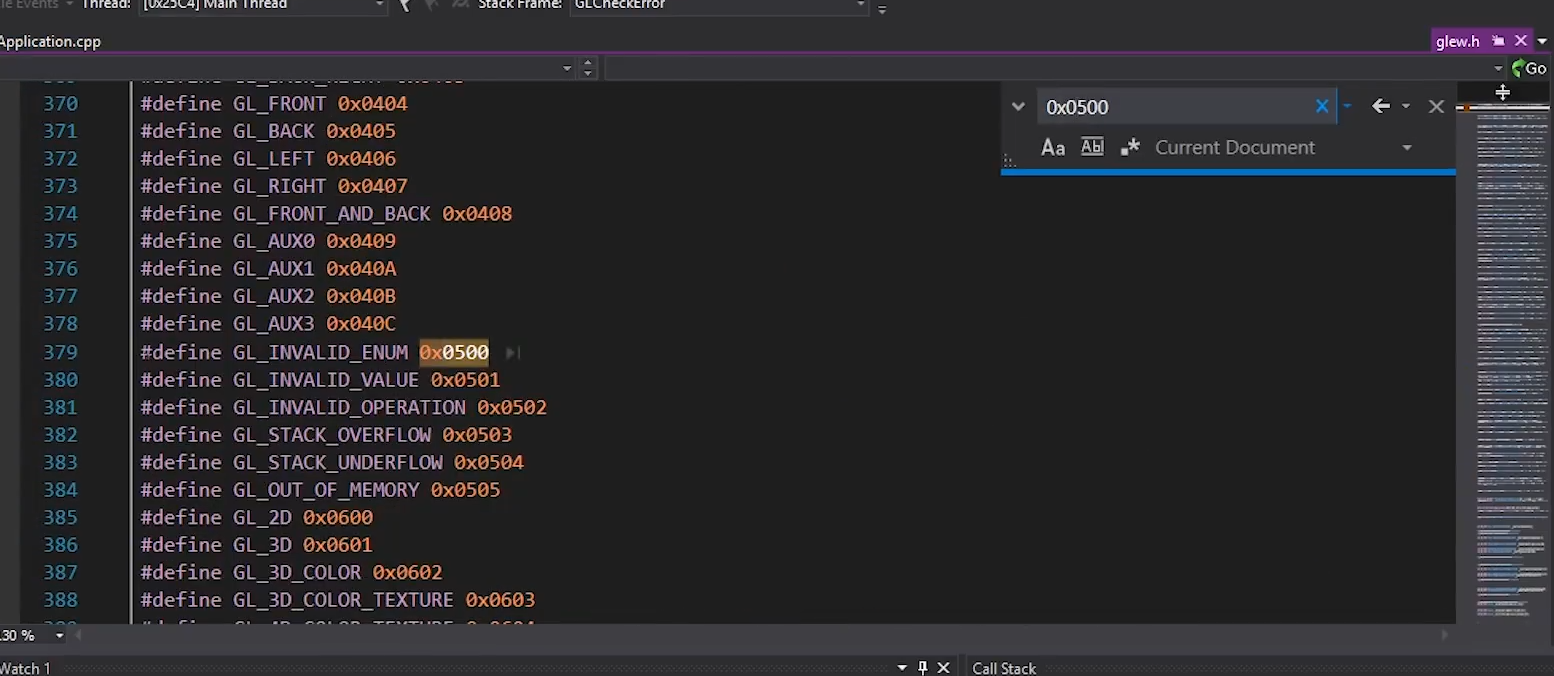
Task: Click GL_3D_COLOR_TEXTURE on line 388
Action: (x=343, y=600)
